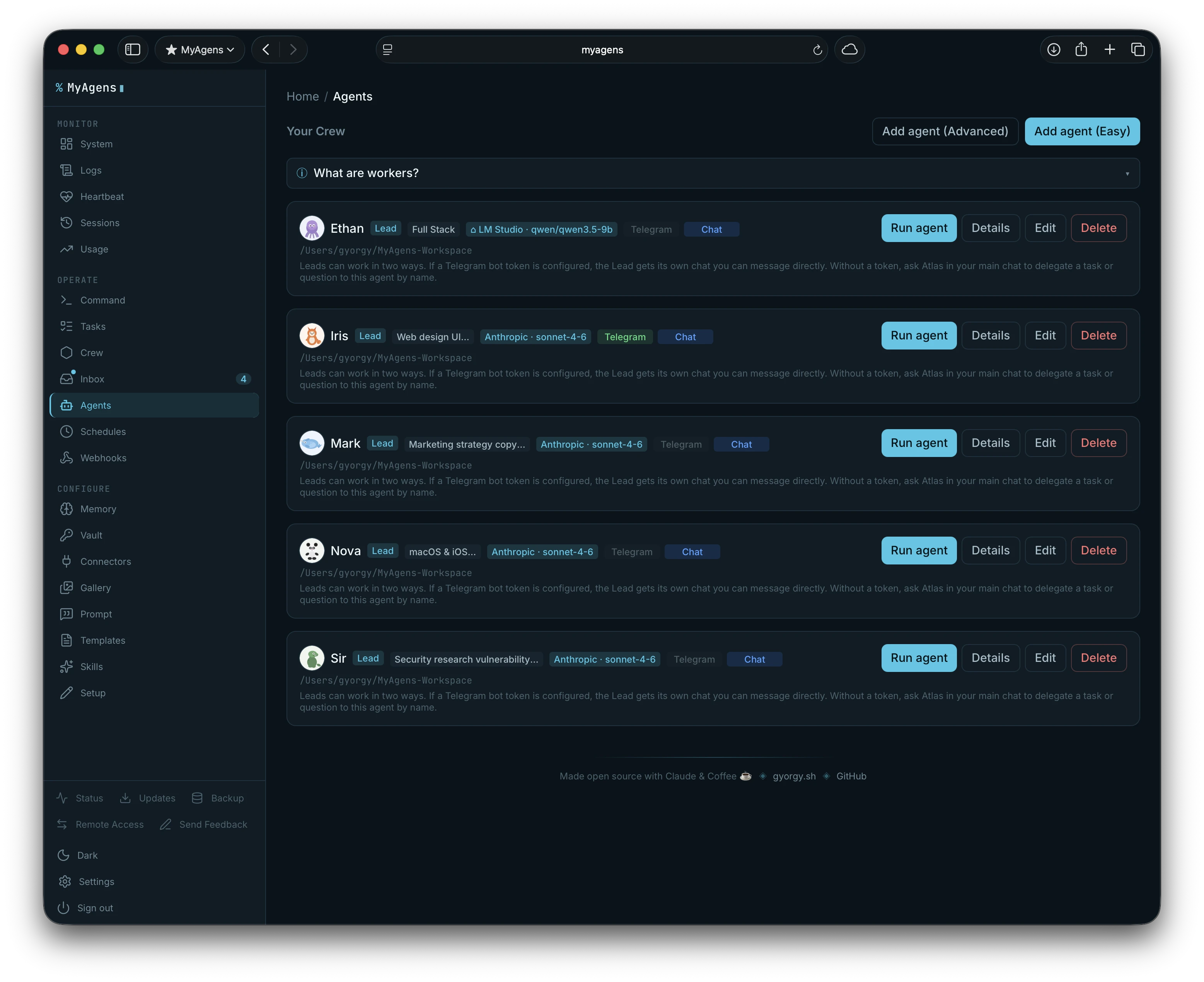Expand the What are workers? info panel
The height and width of the screenshot is (982, 1204).
click(x=713, y=173)
